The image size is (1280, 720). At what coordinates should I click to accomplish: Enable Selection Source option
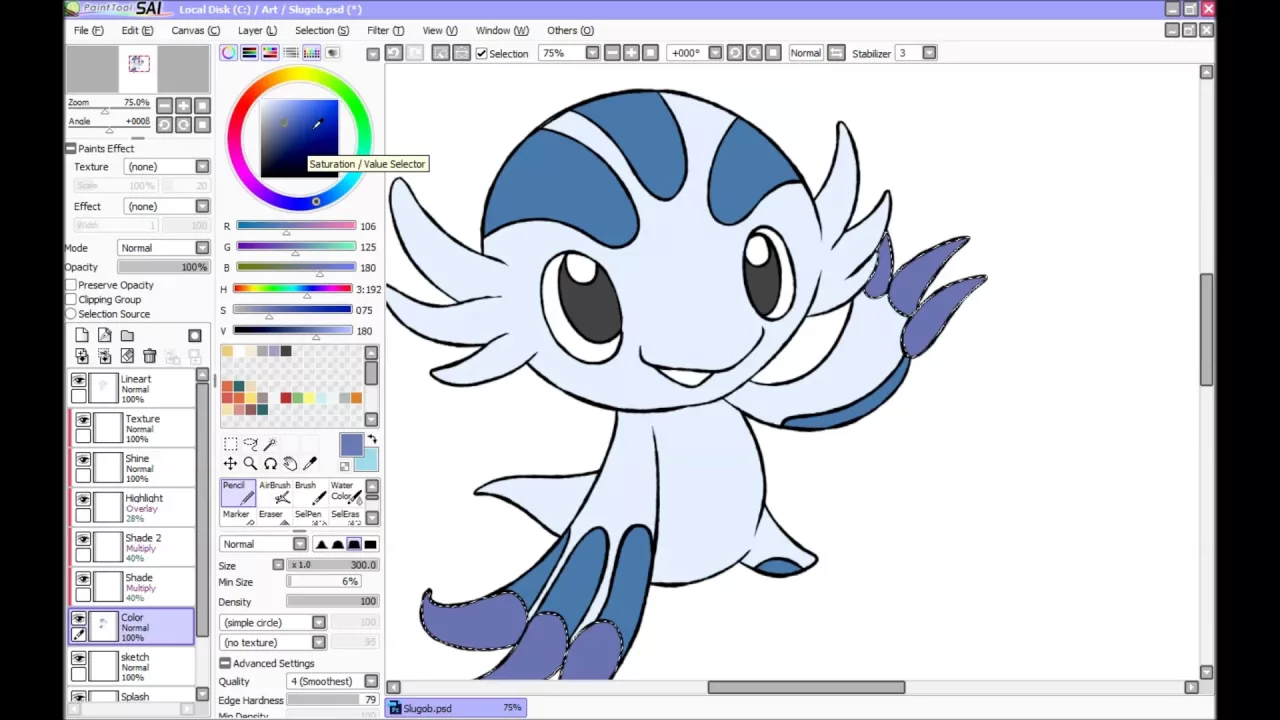click(71, 314)
